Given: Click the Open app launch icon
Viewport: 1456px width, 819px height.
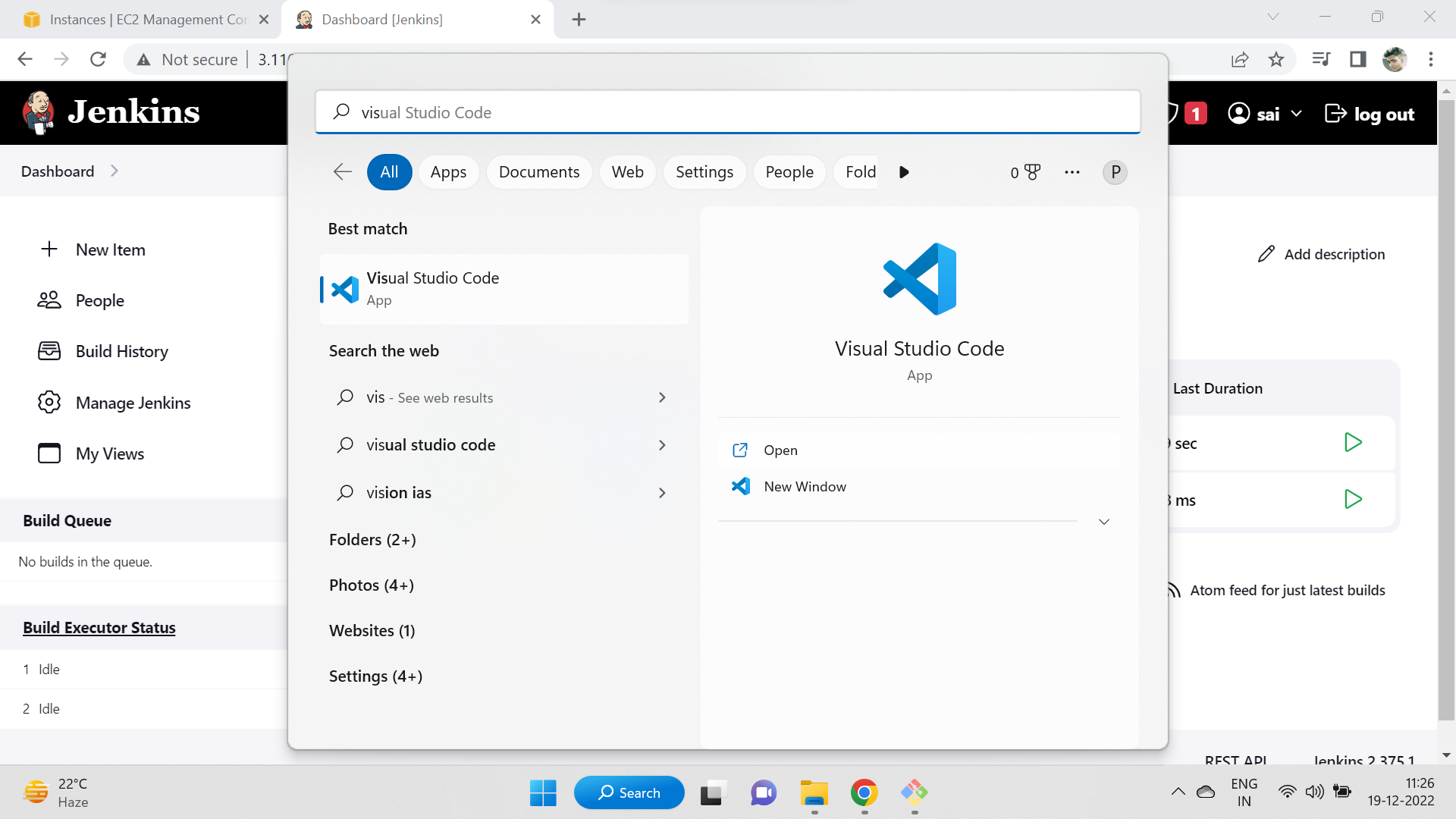Looking at the screenshot, I should tap(740, 450).
